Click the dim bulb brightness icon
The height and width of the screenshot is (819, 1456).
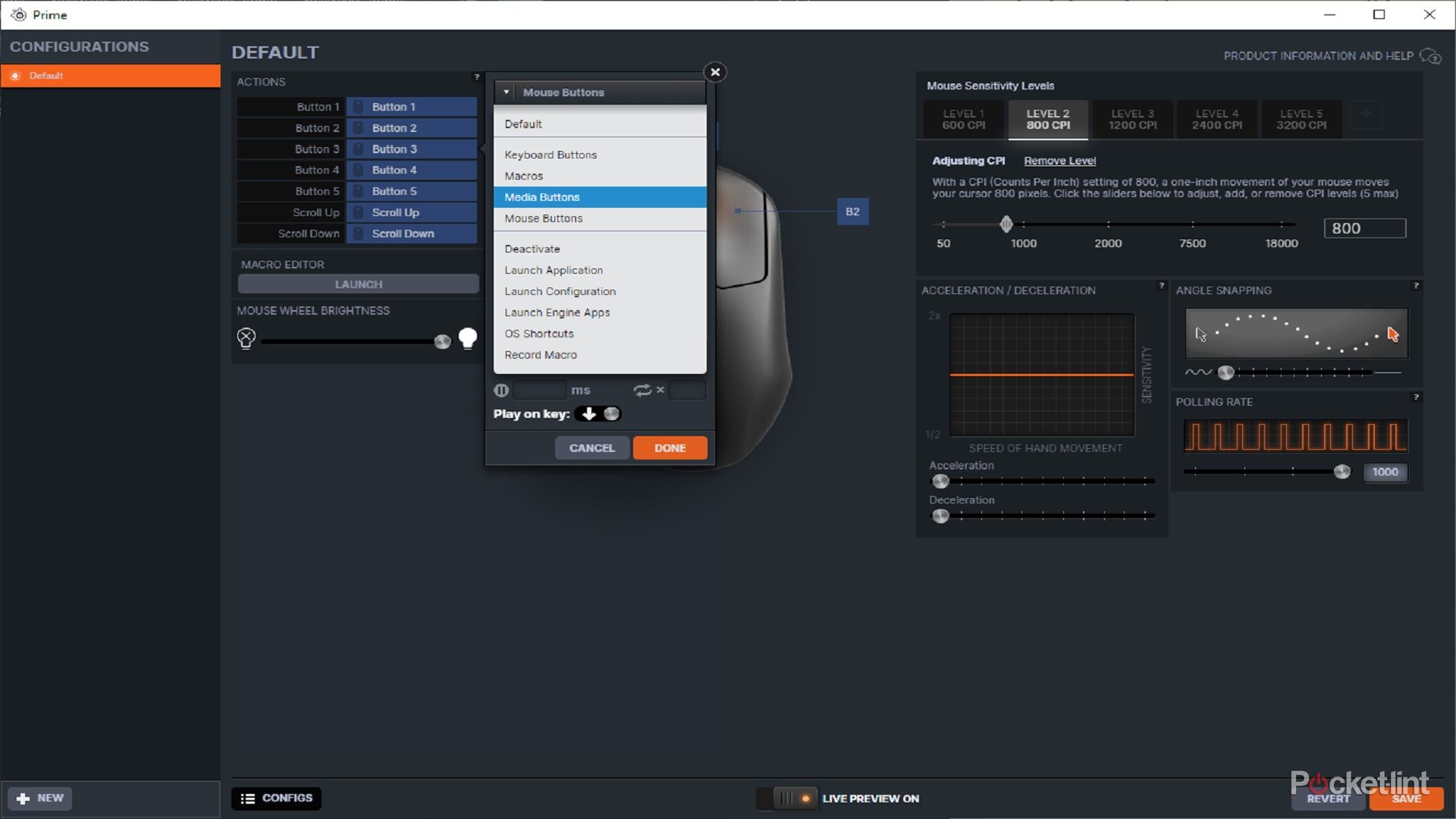[x=246, y=338]
